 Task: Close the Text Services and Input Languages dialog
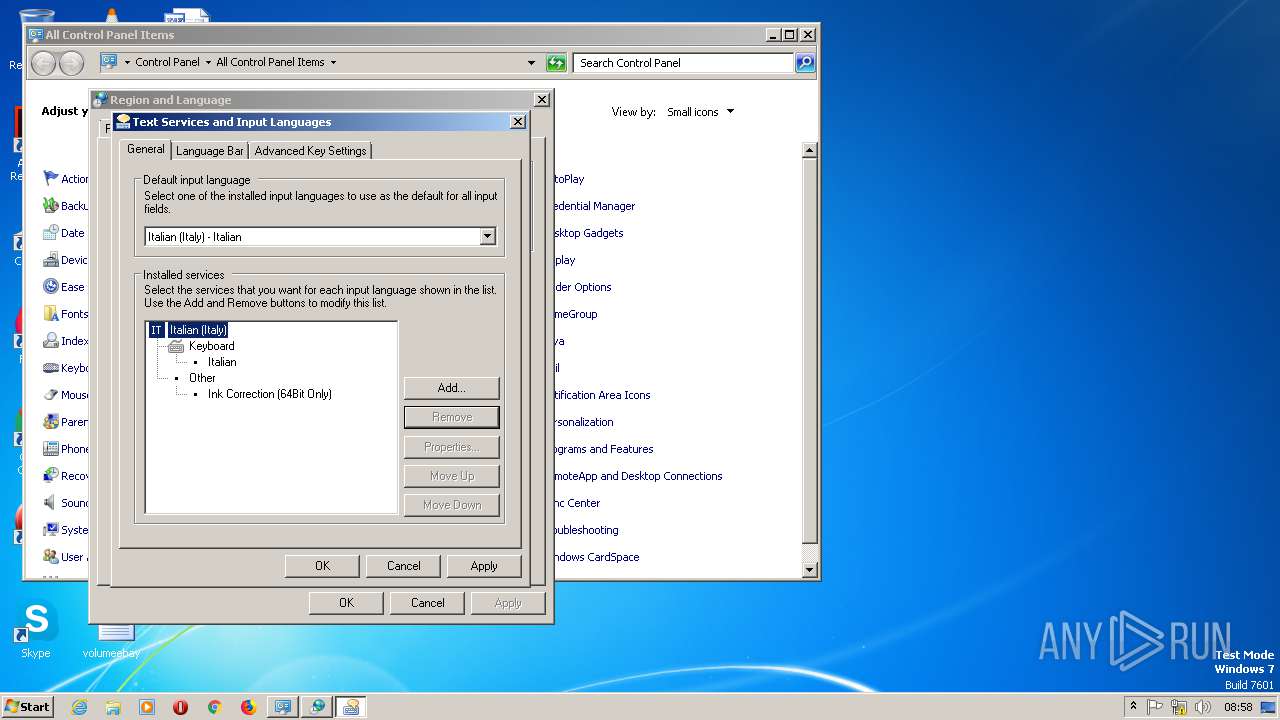coord(517,122)
